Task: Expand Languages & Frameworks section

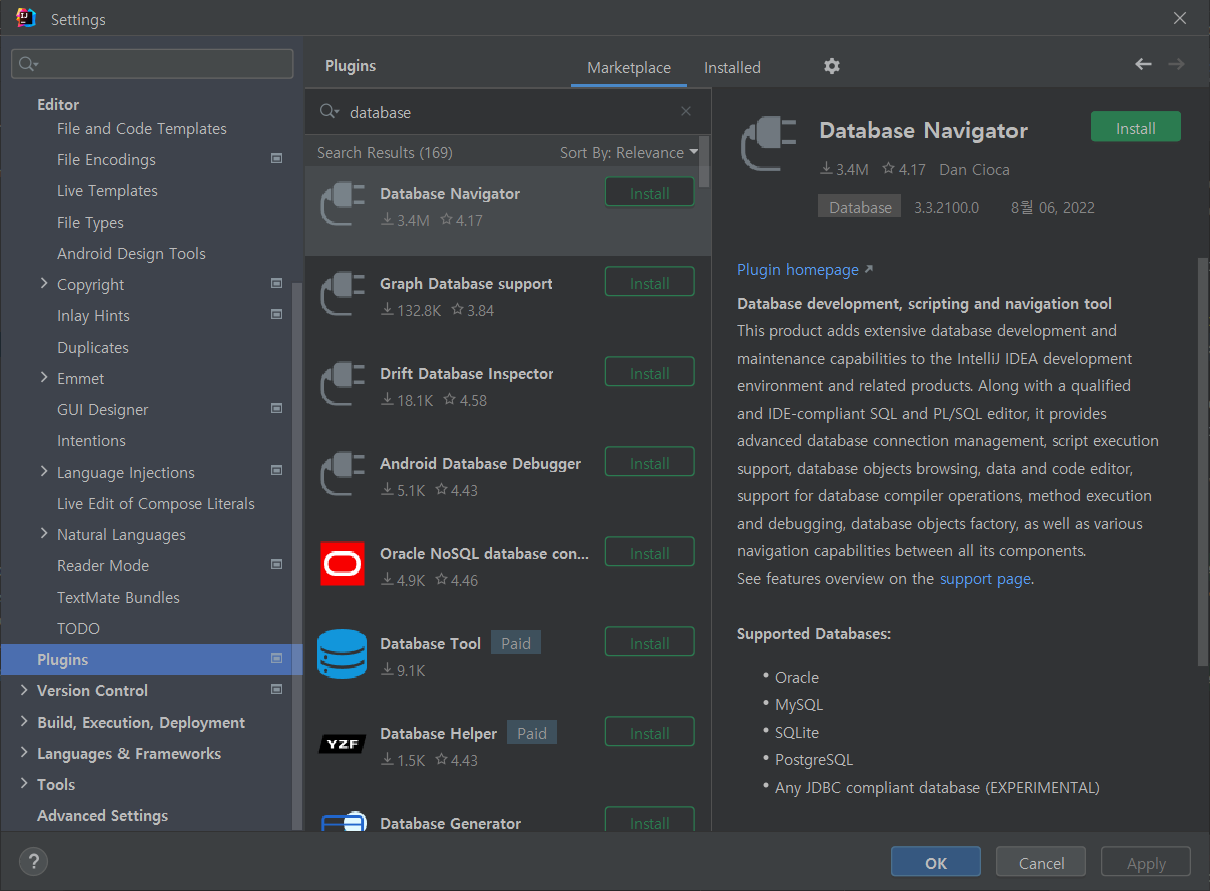Action: point(24,753)
